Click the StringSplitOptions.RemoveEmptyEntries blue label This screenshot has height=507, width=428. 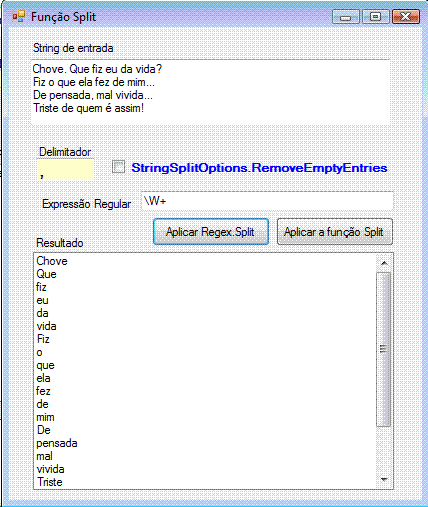click(x=259, y=168)
